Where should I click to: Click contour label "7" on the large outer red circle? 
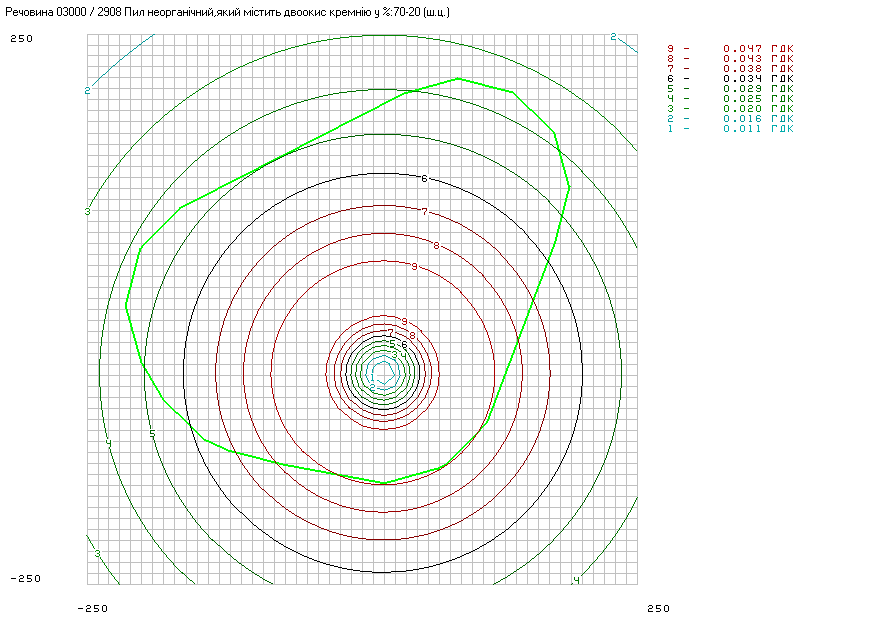tap(424, 212)
